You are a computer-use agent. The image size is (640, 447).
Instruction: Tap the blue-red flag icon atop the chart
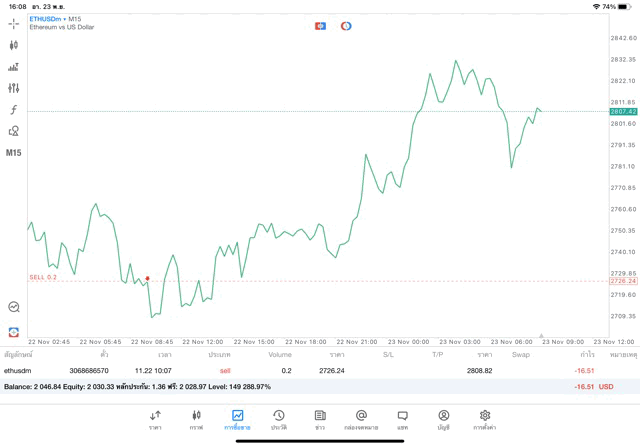(320, 26)
